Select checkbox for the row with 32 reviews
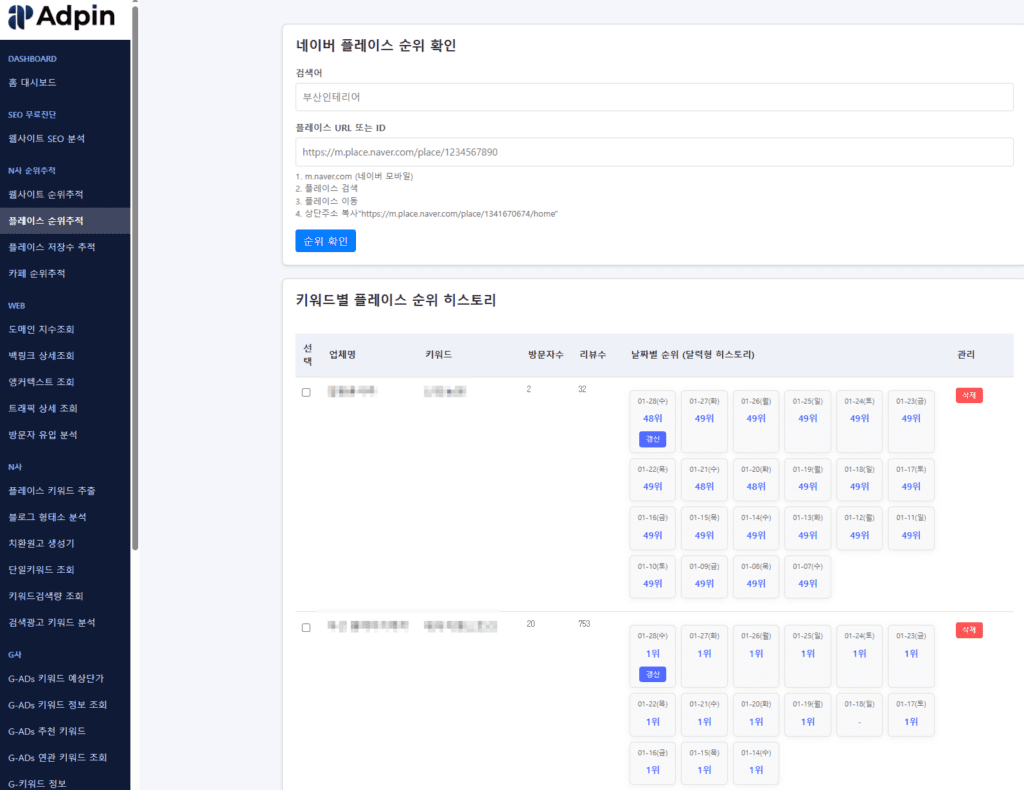 point(306,392)
